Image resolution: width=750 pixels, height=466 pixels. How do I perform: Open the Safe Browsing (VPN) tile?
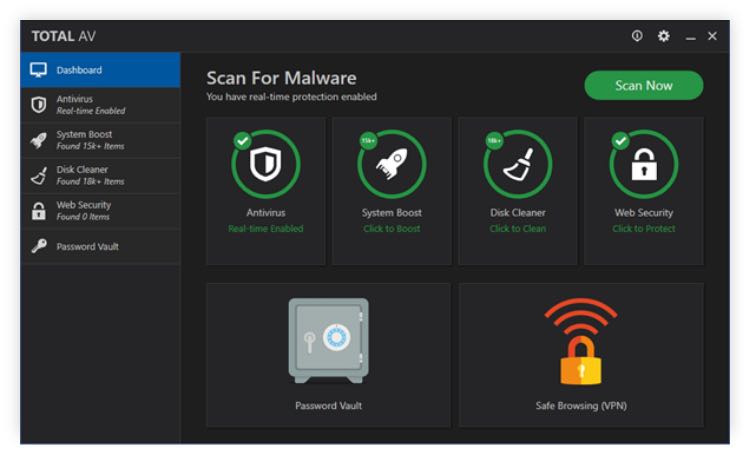[581, 355]
